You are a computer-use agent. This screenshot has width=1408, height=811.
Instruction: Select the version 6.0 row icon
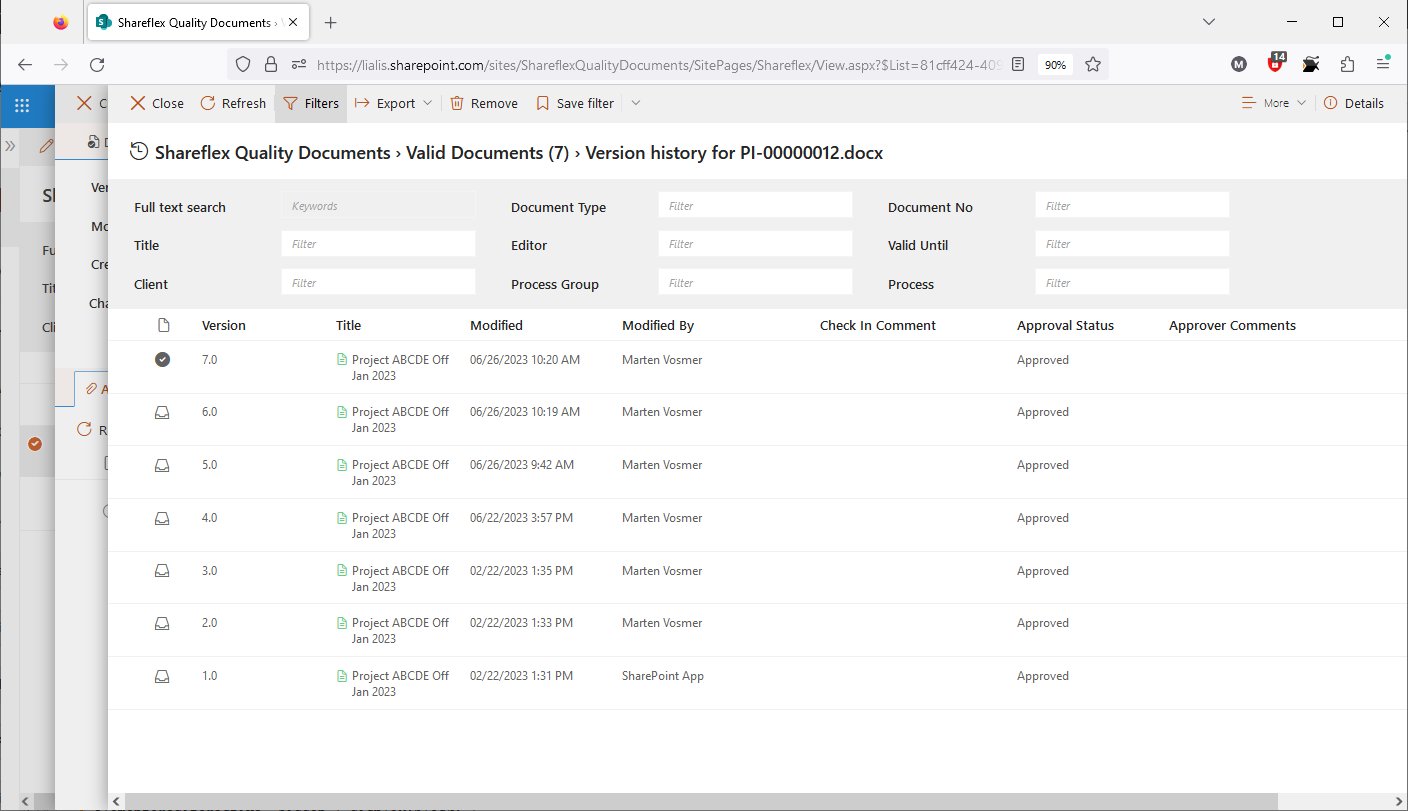(x=162, y=412)
